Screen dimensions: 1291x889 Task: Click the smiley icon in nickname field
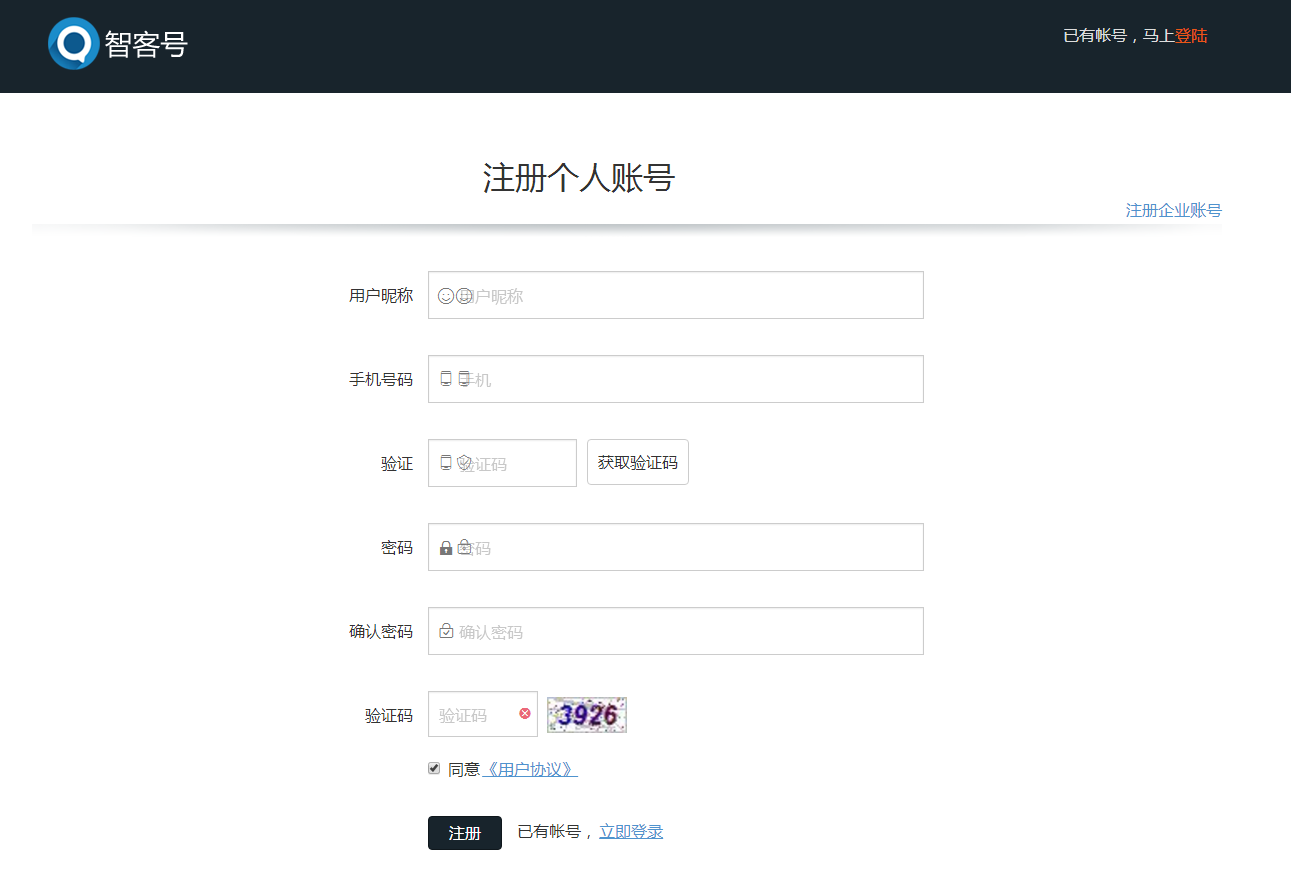(446, 296)
